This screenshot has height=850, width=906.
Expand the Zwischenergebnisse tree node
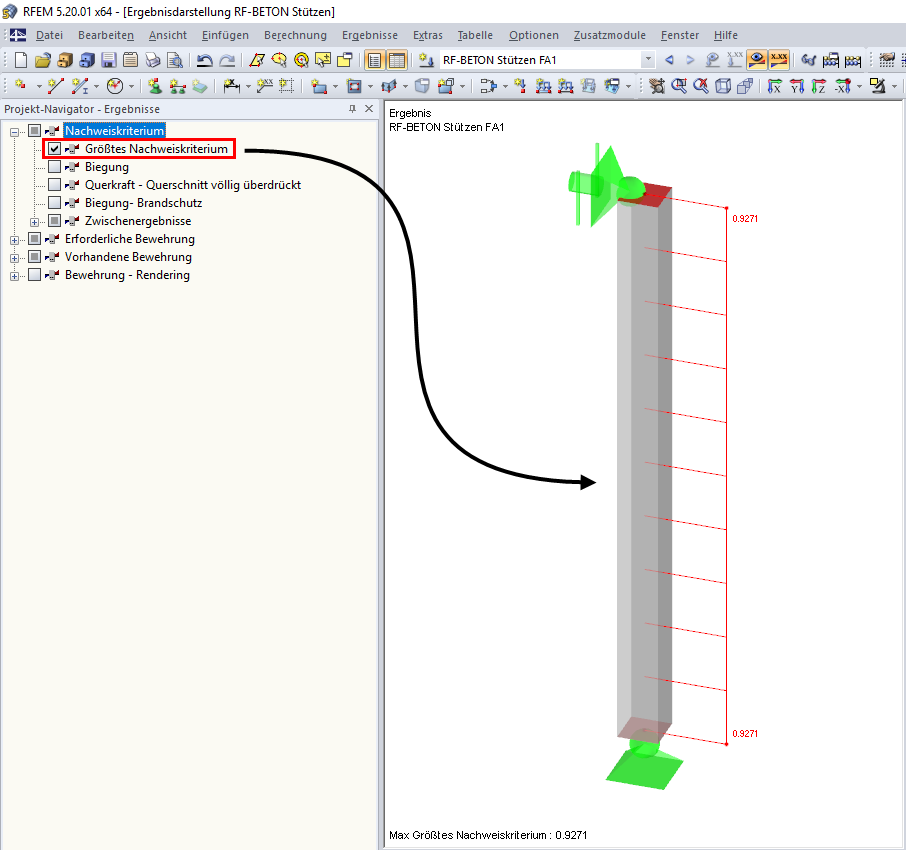[x=35, y=222]
